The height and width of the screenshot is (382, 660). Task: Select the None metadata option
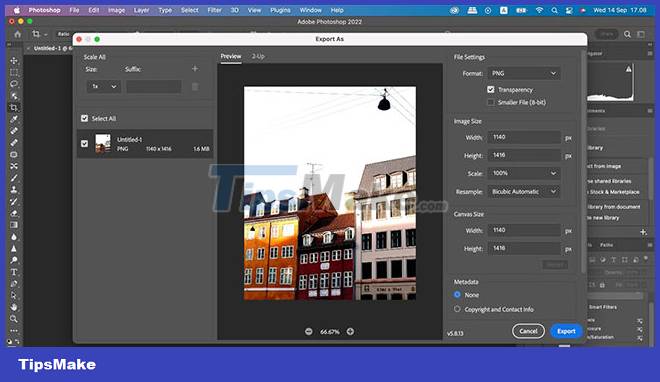[x=457, y=295]
